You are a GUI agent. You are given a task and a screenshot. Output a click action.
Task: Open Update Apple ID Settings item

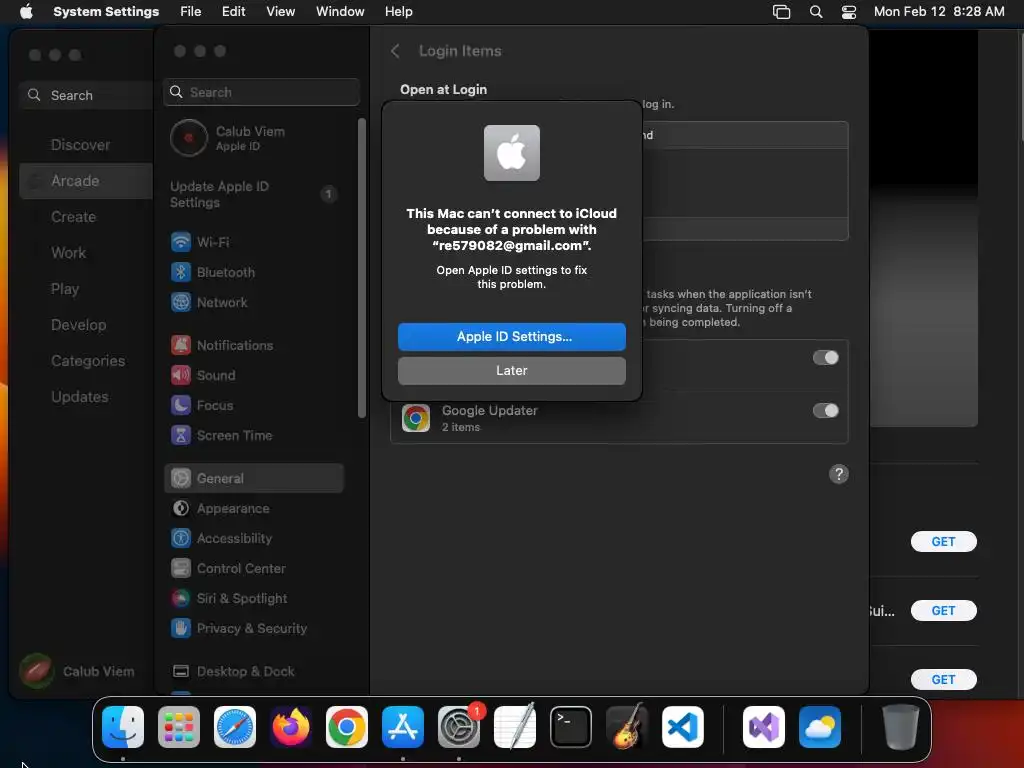(253, 195)
